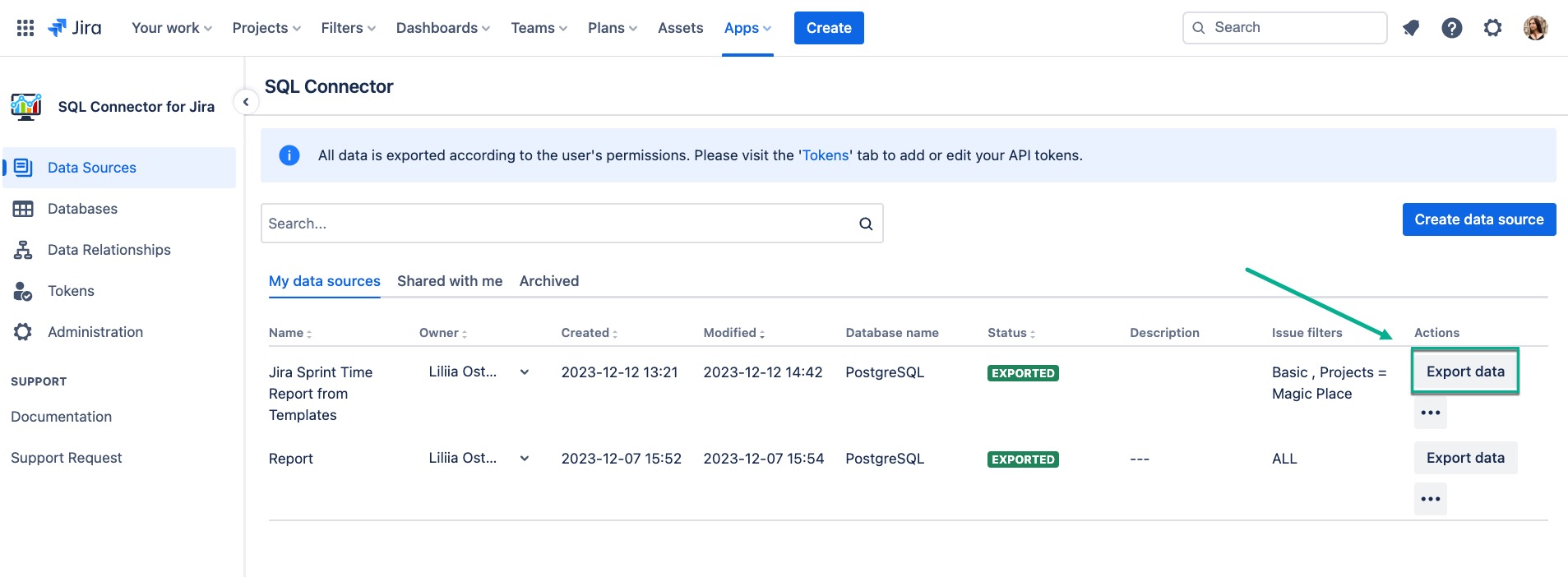
Task: Open the notifications icon
Action: (x=1411, y=28)
